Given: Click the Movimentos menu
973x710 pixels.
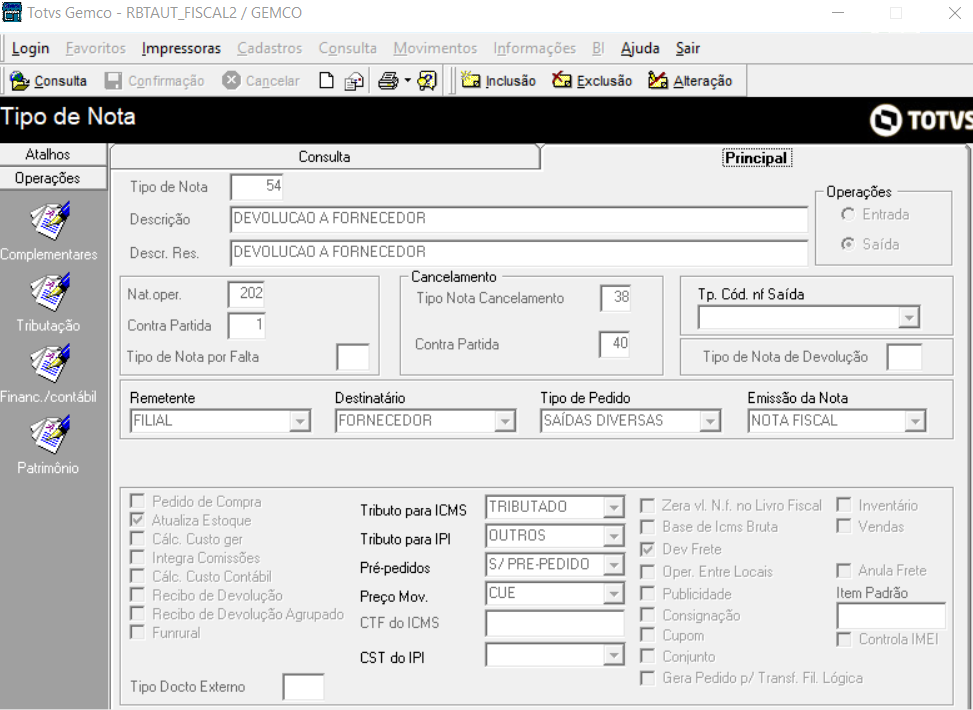Looking at the screenshot, I should pyautogui.click(x=435, y=48).
